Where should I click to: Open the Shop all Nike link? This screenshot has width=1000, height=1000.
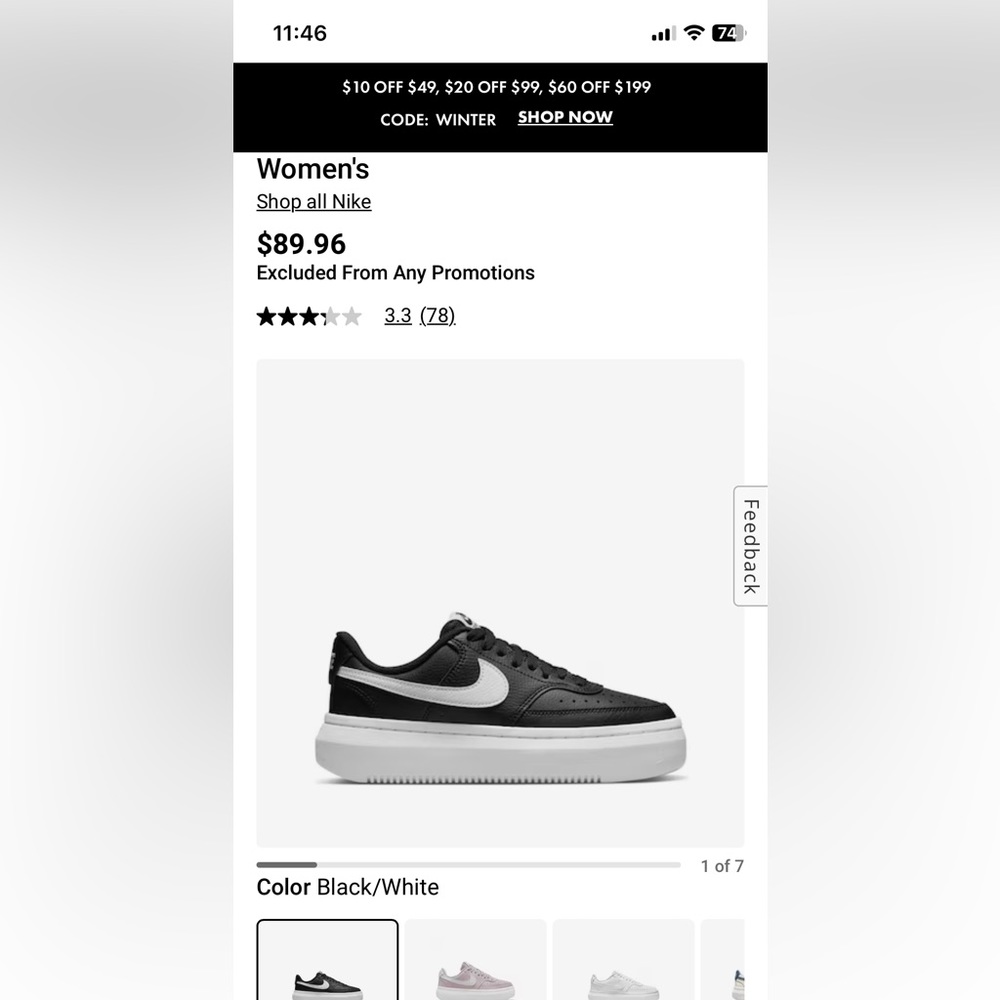314,202
